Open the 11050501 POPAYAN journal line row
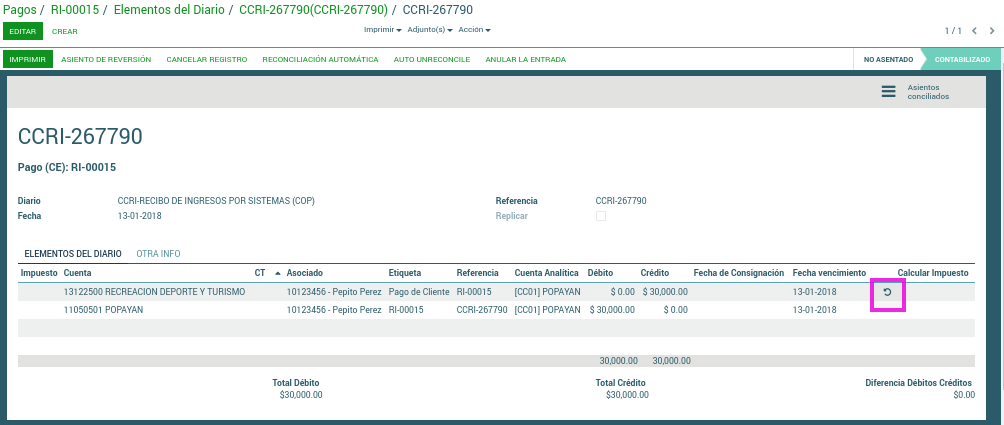The height and width of the screenshot is (425, 1004). tap(103, 310)
